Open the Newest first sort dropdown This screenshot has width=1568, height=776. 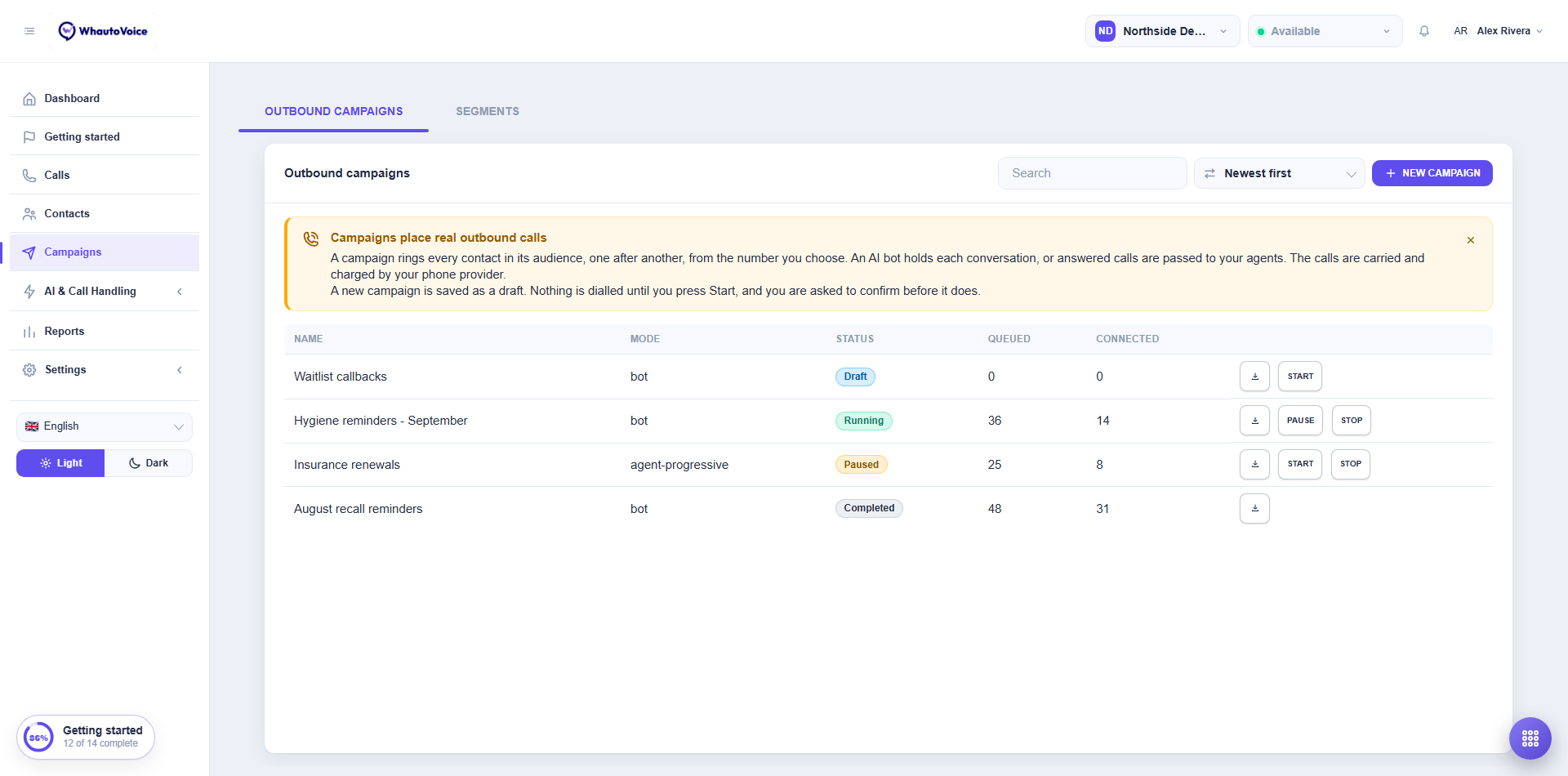coord(1279,173)
